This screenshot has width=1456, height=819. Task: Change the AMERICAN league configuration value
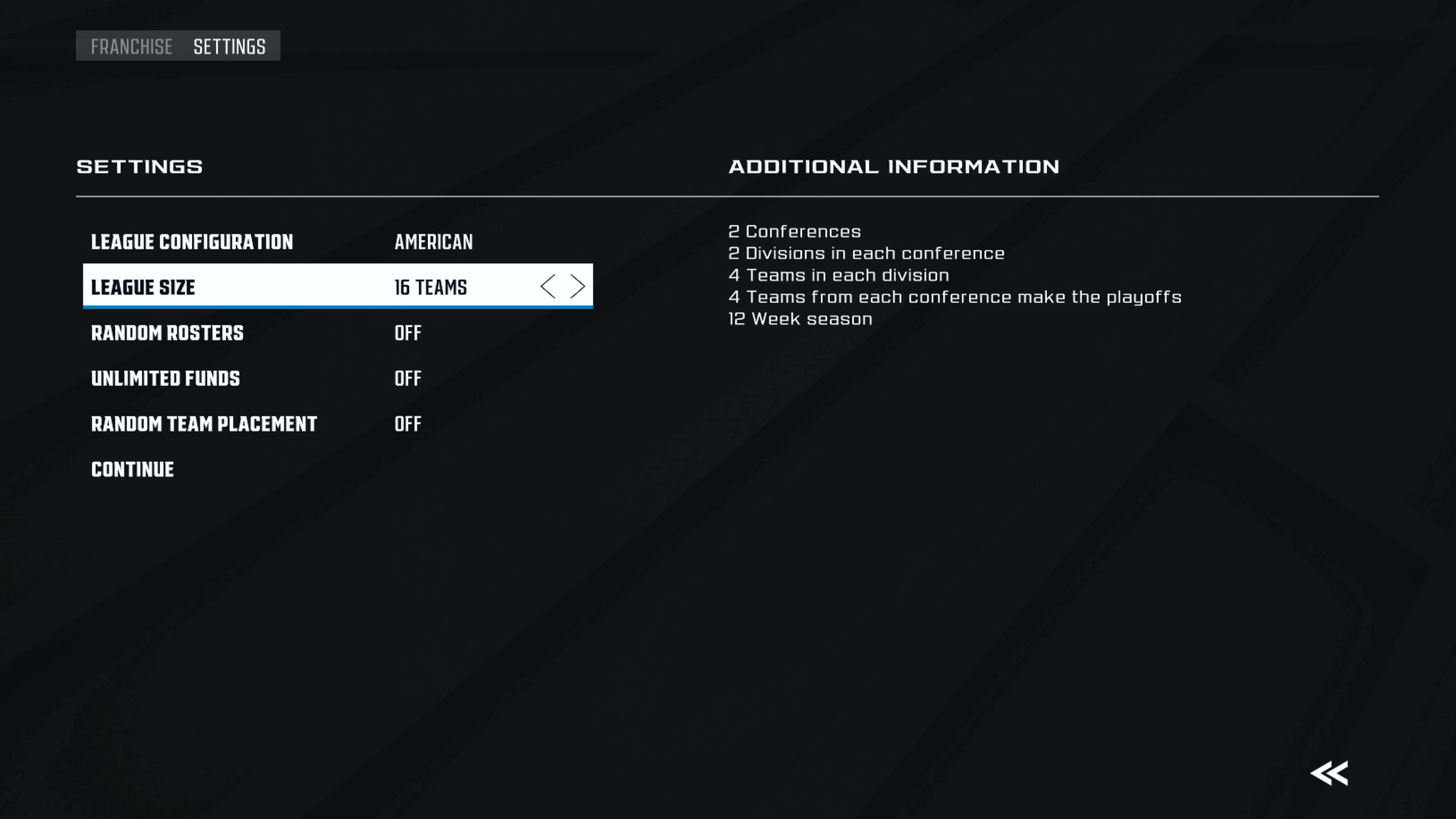tap(433, 242)
